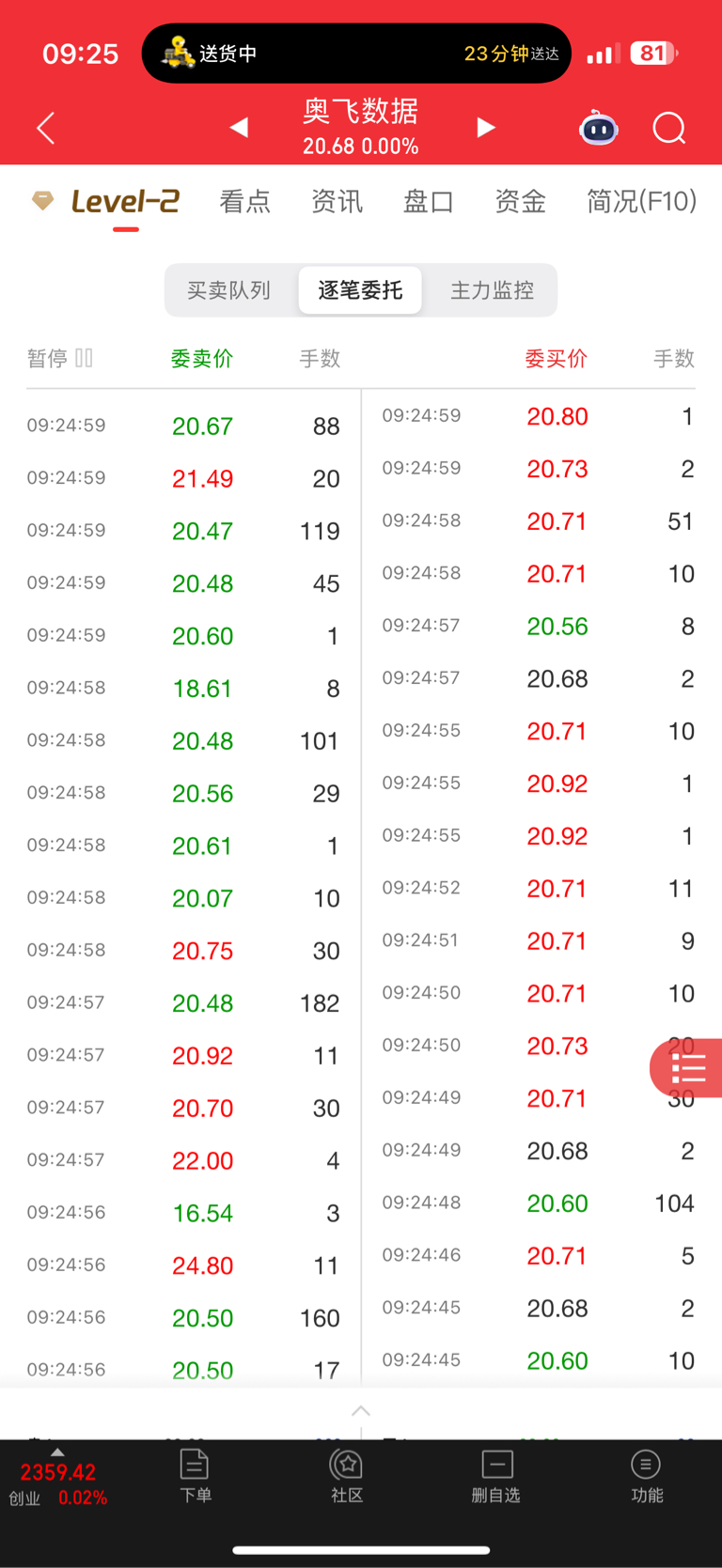
Task: Switch to the 盘口 tab
Action: (429, 201)
